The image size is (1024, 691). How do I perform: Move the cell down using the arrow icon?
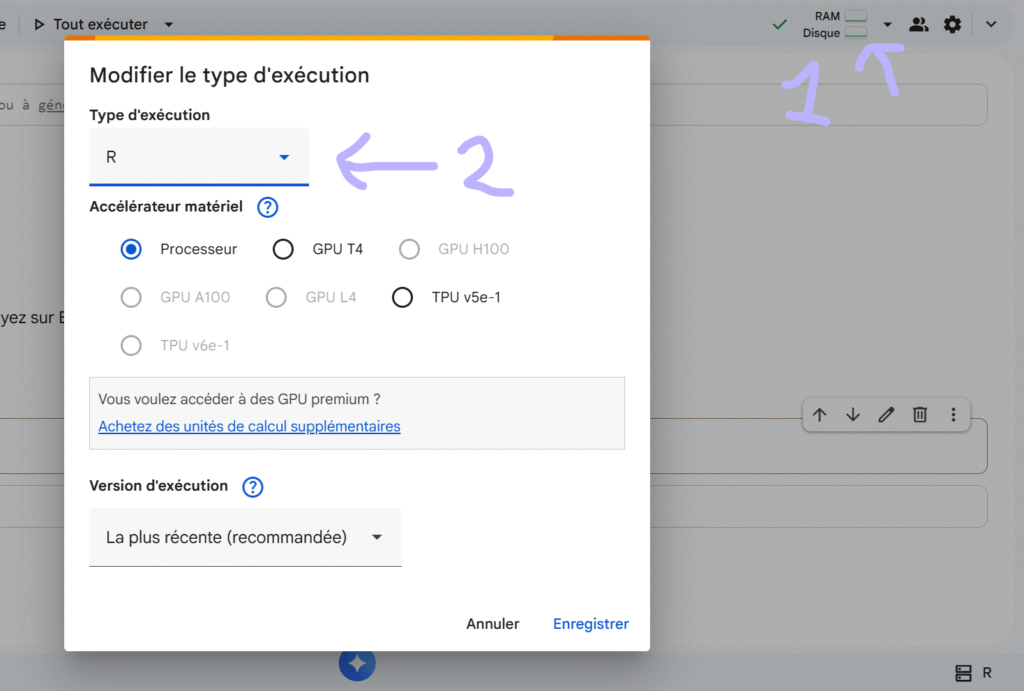(852, 414)
